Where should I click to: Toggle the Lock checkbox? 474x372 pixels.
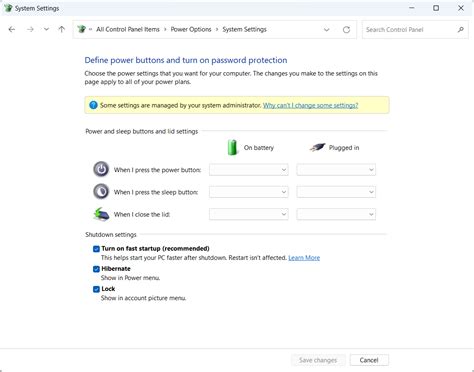coord(96,289)
